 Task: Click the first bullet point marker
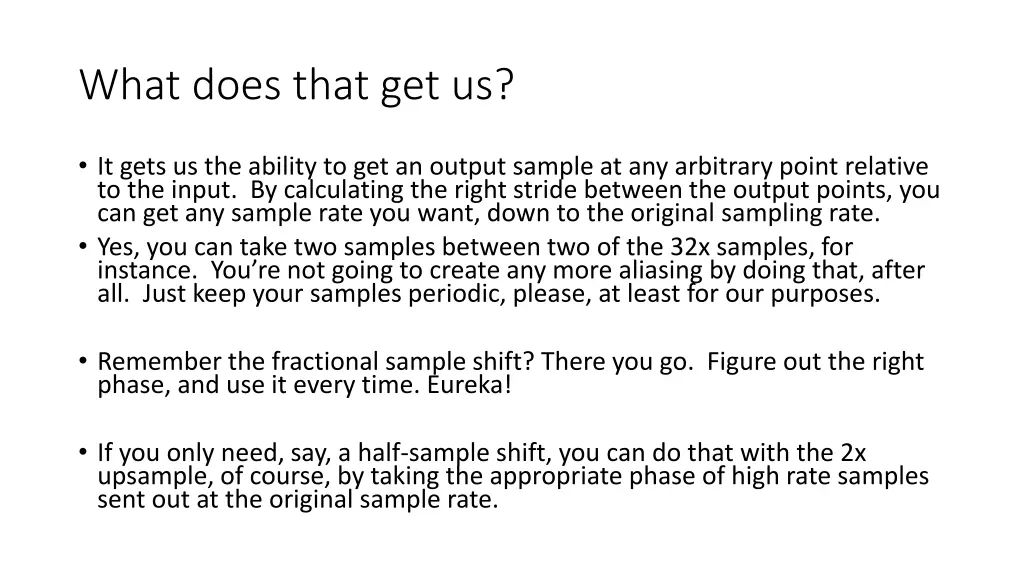point(82,166)
